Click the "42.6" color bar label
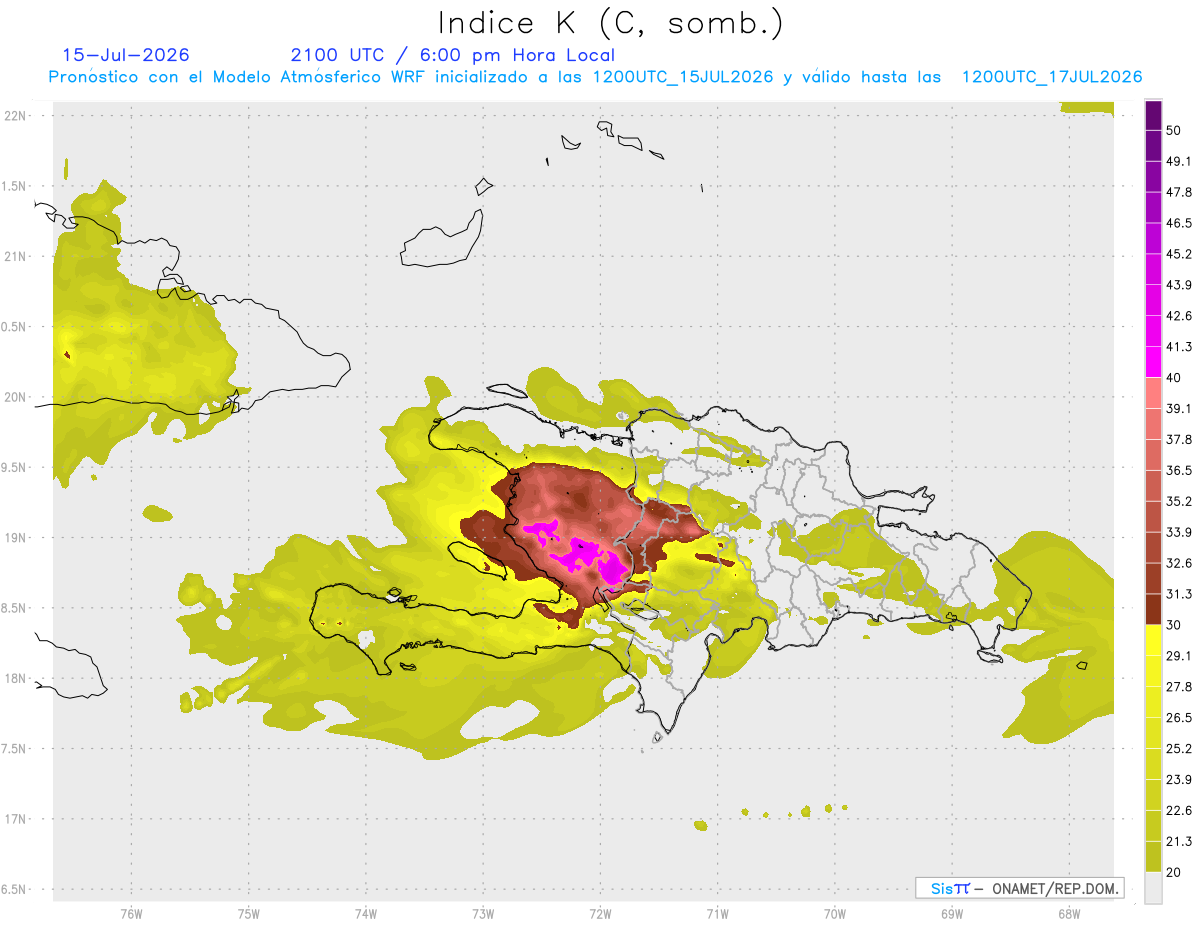This screenshot has height=927, width=1200. pyautogui.click(x=1179, y=316)
